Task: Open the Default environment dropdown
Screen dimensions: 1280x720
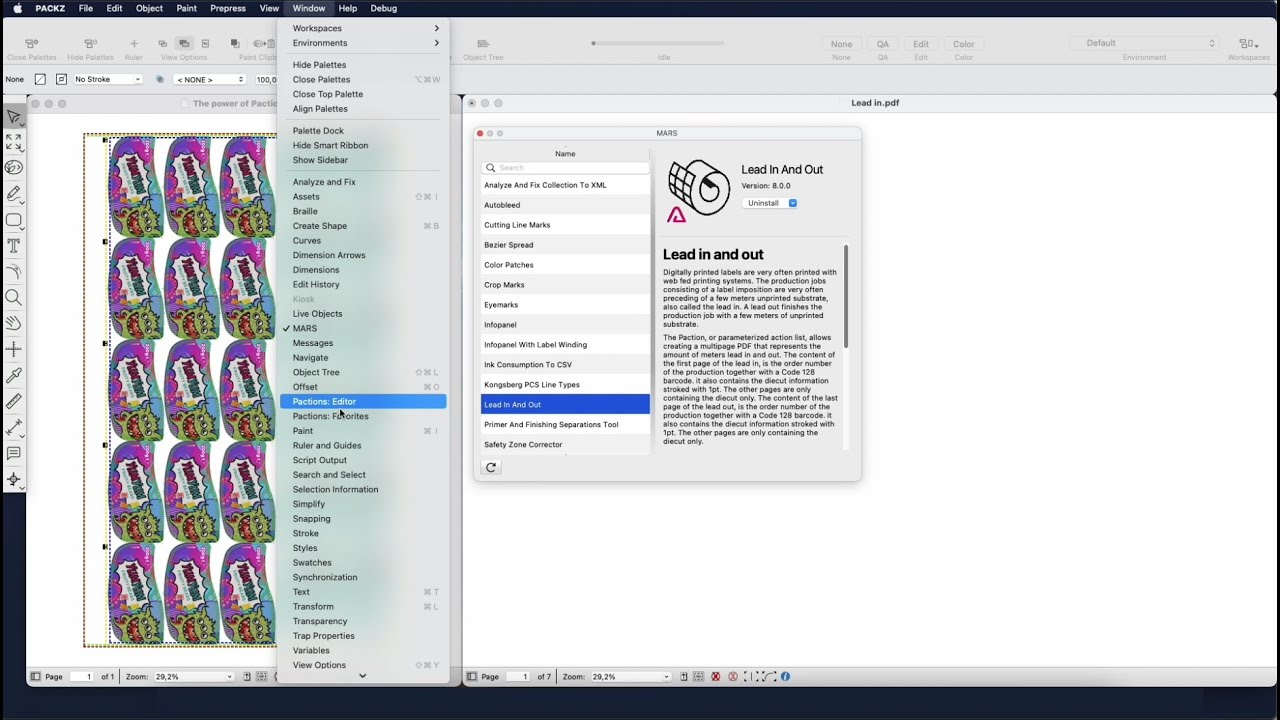Action: point(1144,43)
